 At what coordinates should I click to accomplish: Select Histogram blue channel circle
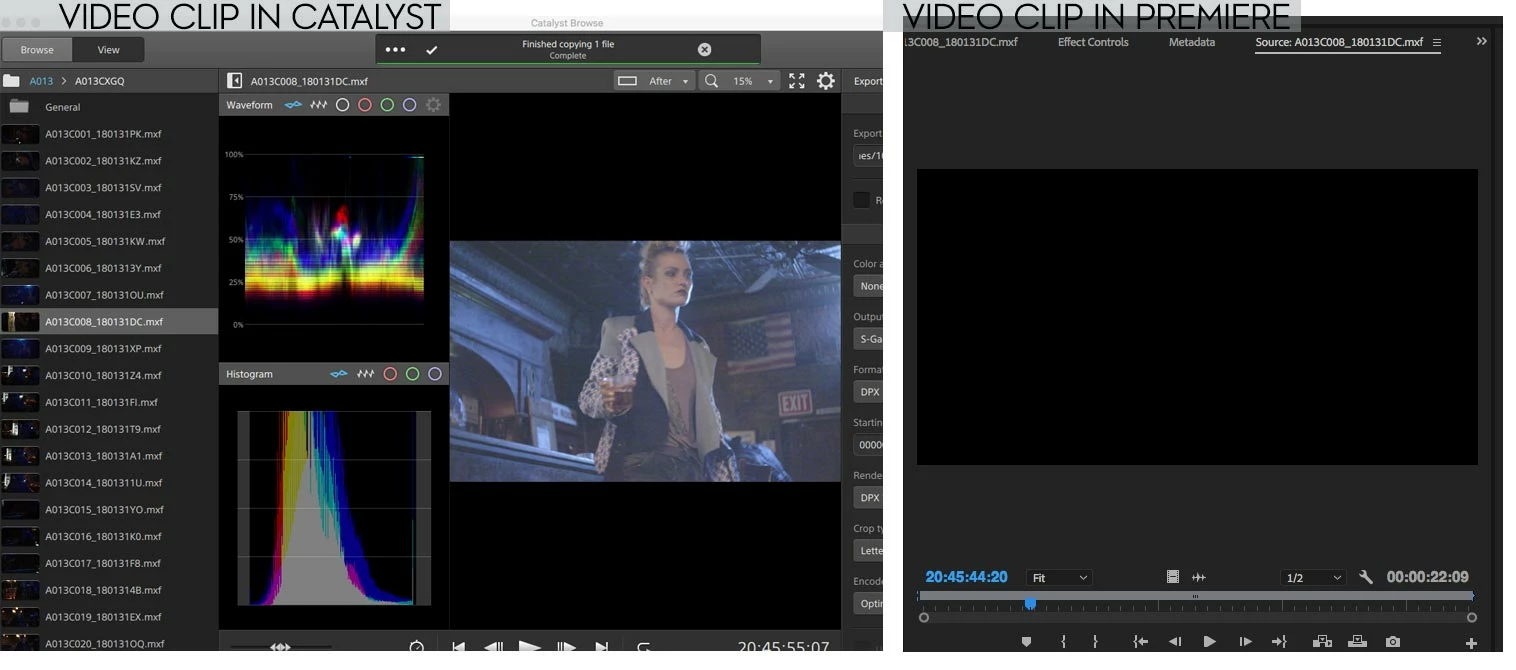coord(435,374)
